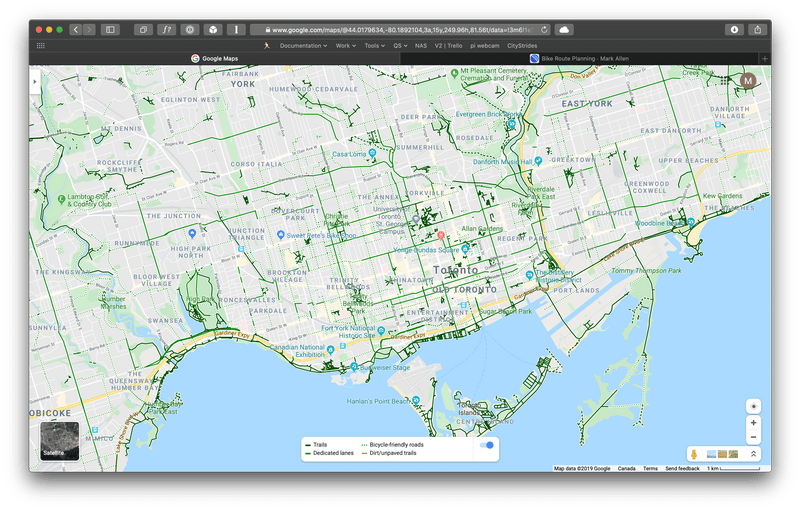Screen dimensions: 800x510
Task: Click the runner bookmark icon
Action: pos(266,45)
